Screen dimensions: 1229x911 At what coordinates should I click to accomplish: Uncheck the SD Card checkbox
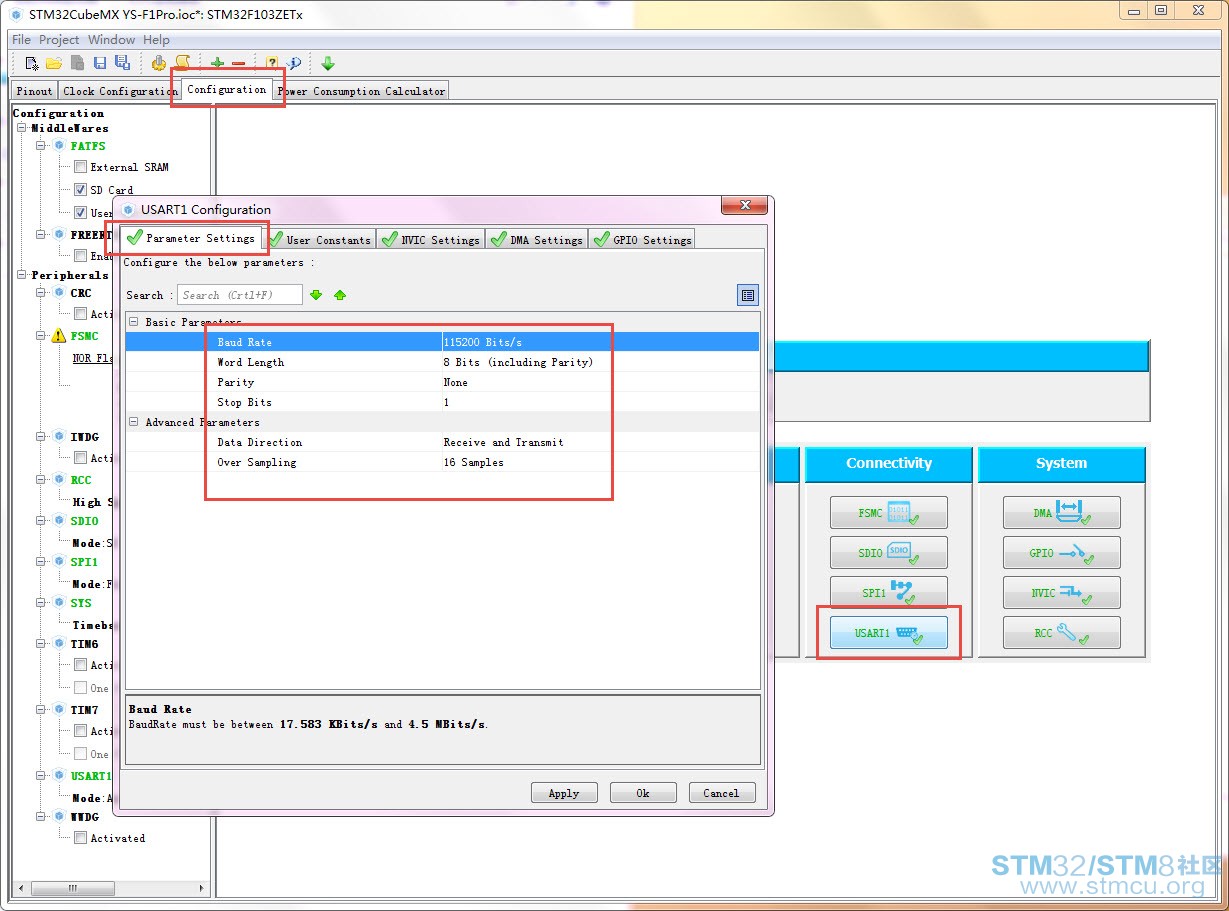81,190
